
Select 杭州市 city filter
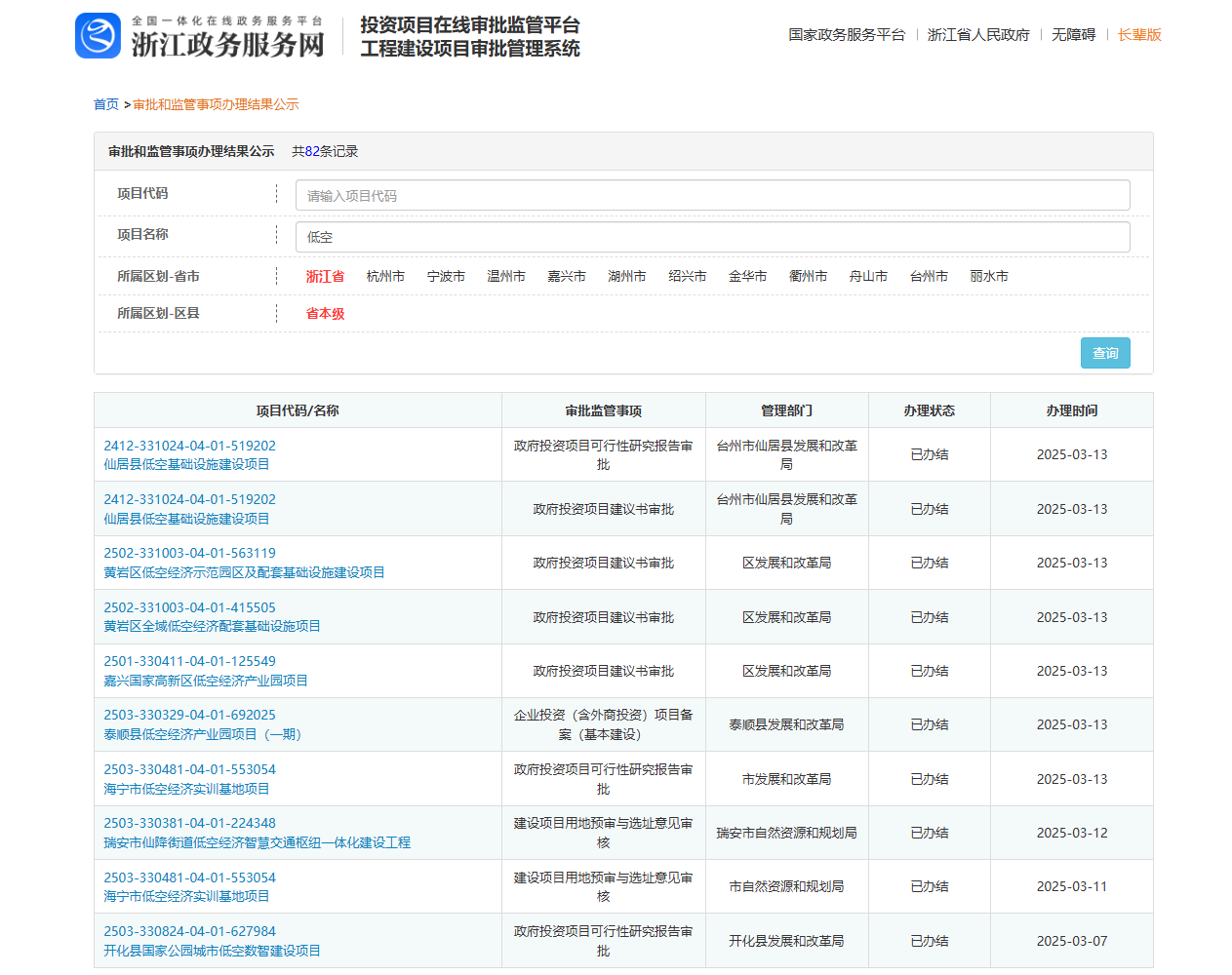[x=385, y=277]
